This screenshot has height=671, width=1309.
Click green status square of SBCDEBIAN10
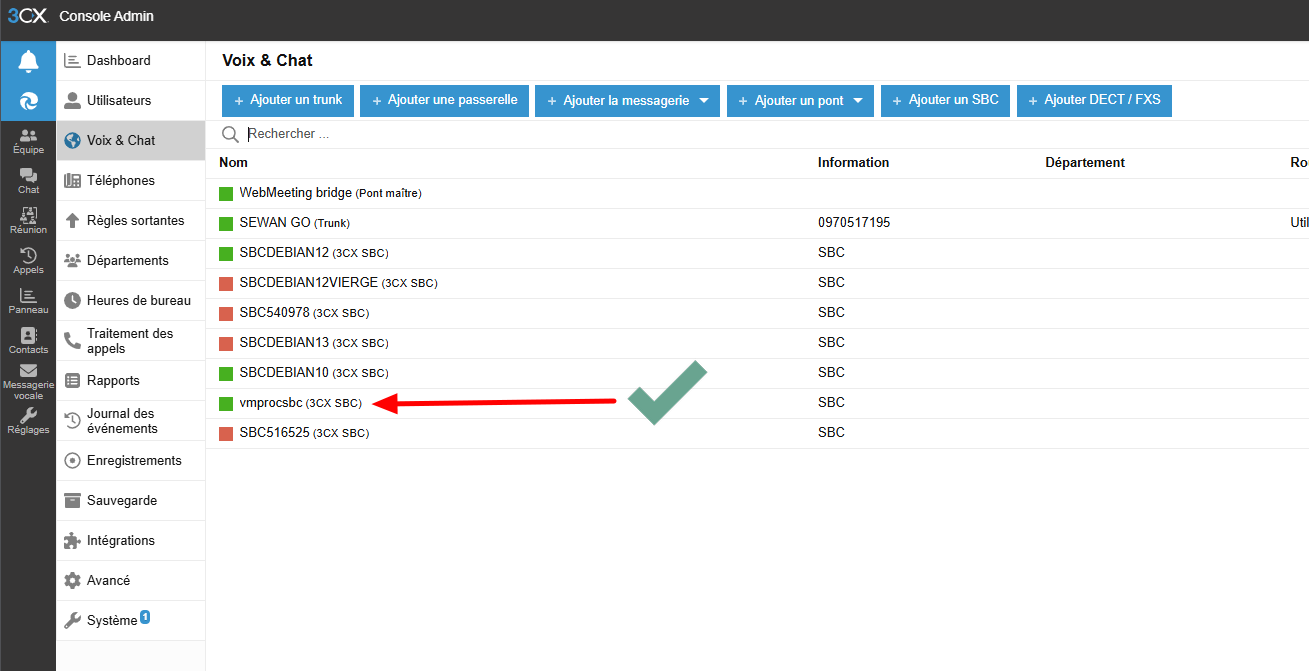tap(226, 373)
